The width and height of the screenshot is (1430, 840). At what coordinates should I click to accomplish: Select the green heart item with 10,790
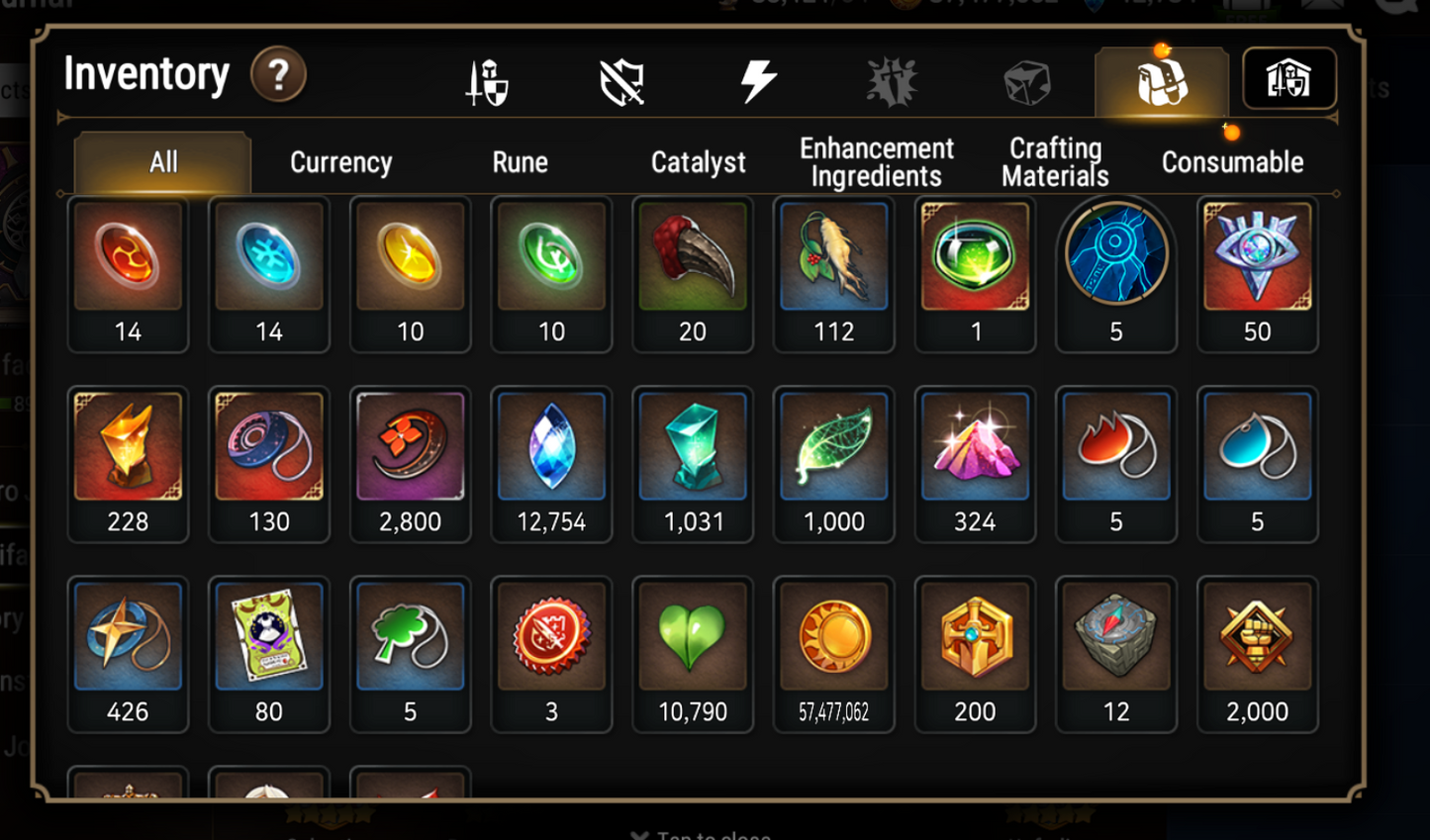tap(693, 655)
